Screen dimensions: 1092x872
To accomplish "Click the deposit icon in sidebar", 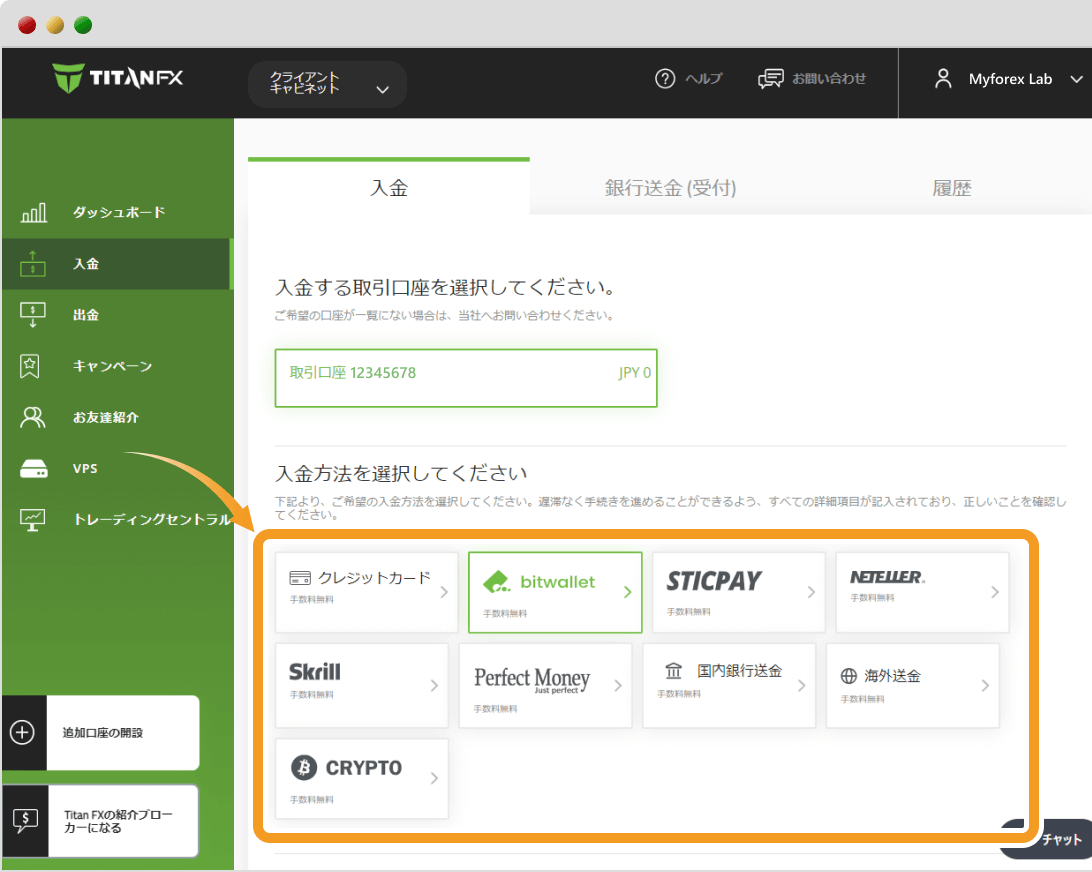I will pyautogui.click(x=33, y=263).
